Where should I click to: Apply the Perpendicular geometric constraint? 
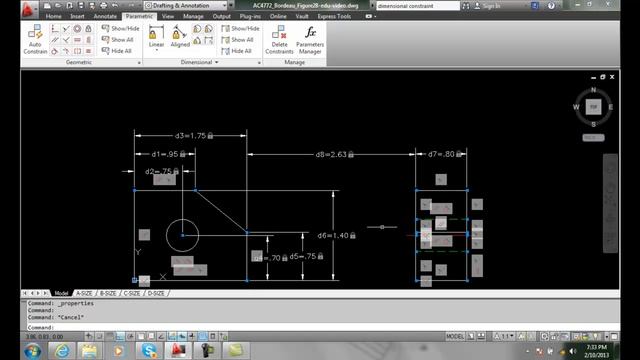click(x=66, y=40)
